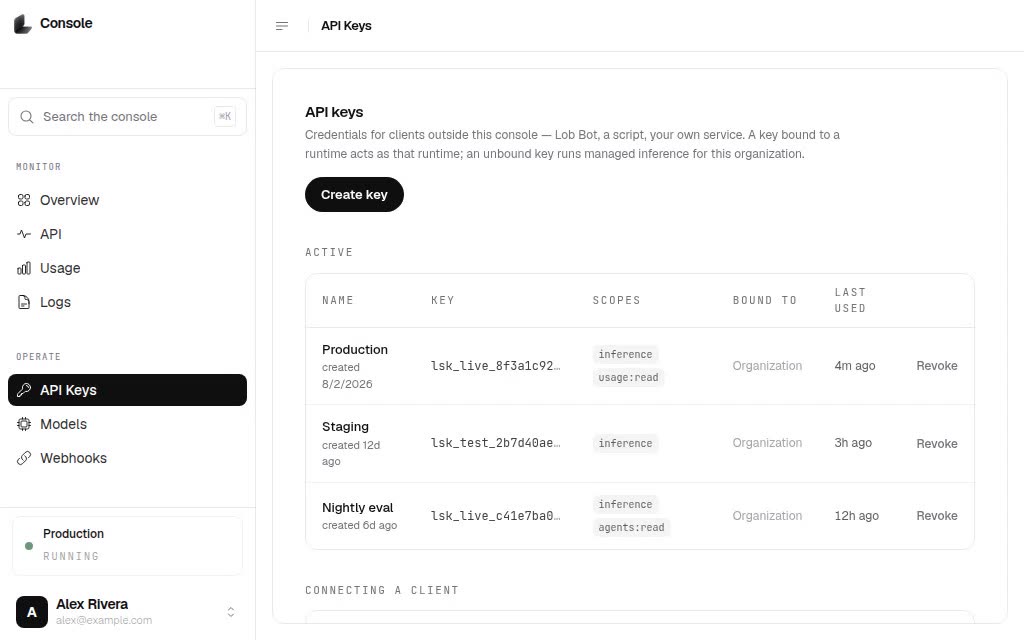Click the API Keys key icon
Image resolution: width=1024 pixels, height=640 pixels.
pos(24,391)
